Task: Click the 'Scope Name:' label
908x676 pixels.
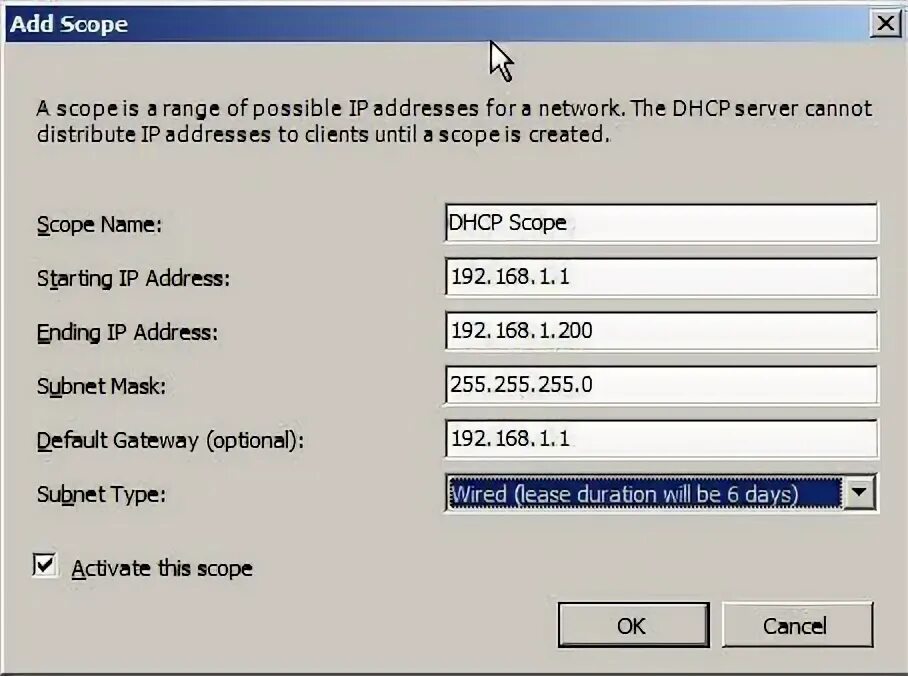Action: pos(99,225)
